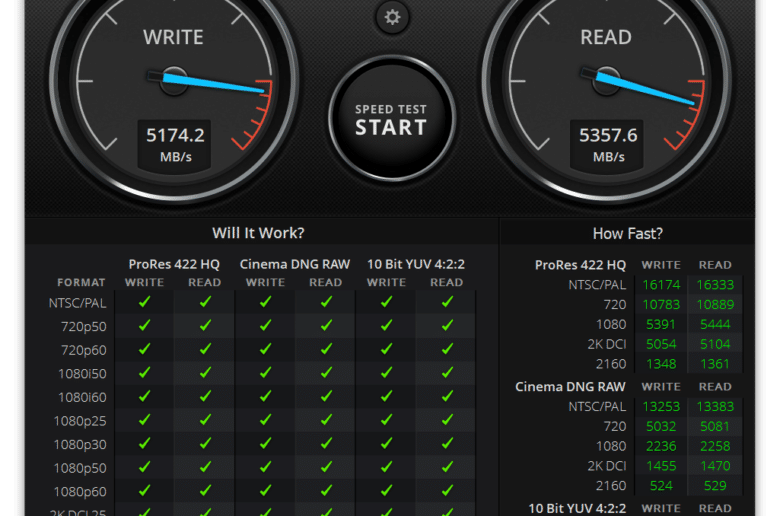Image resolution: width=780 pixels, height=516 pixels.
Task: Select the 720p60 format row label
Action: (84, 350)
